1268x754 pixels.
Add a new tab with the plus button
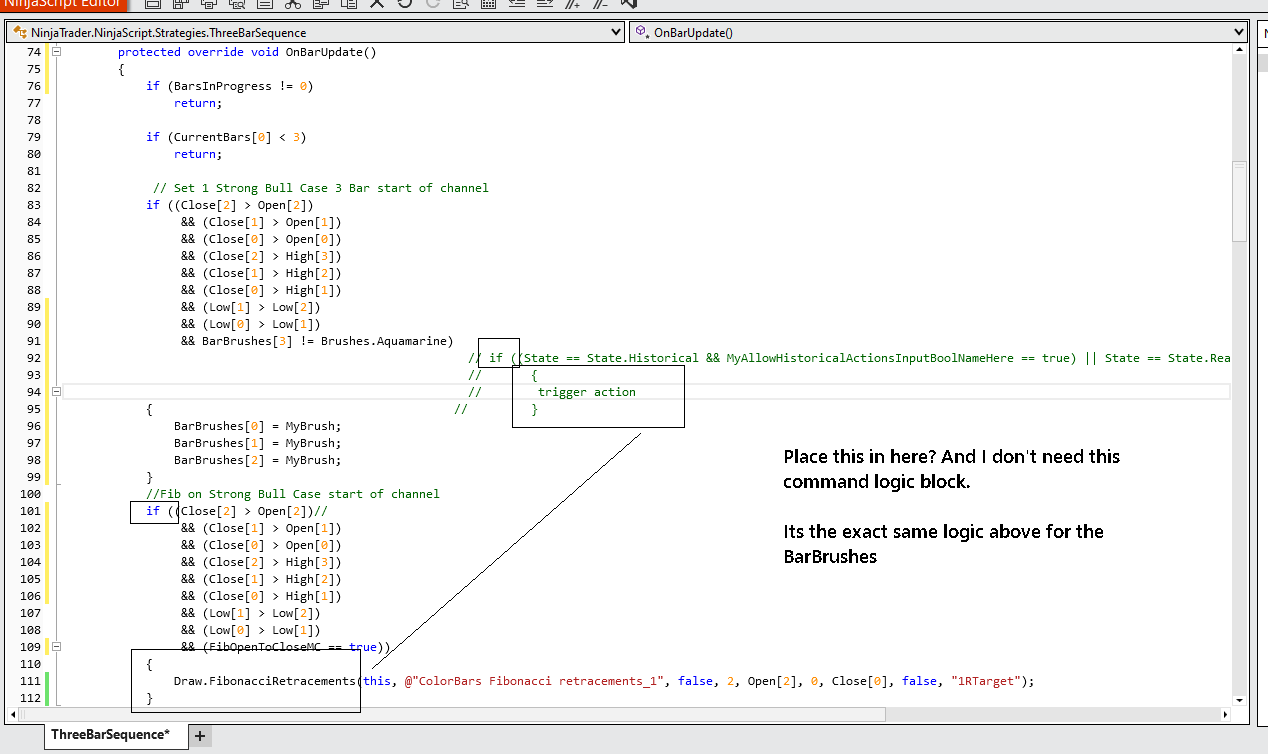coord(200,736)
